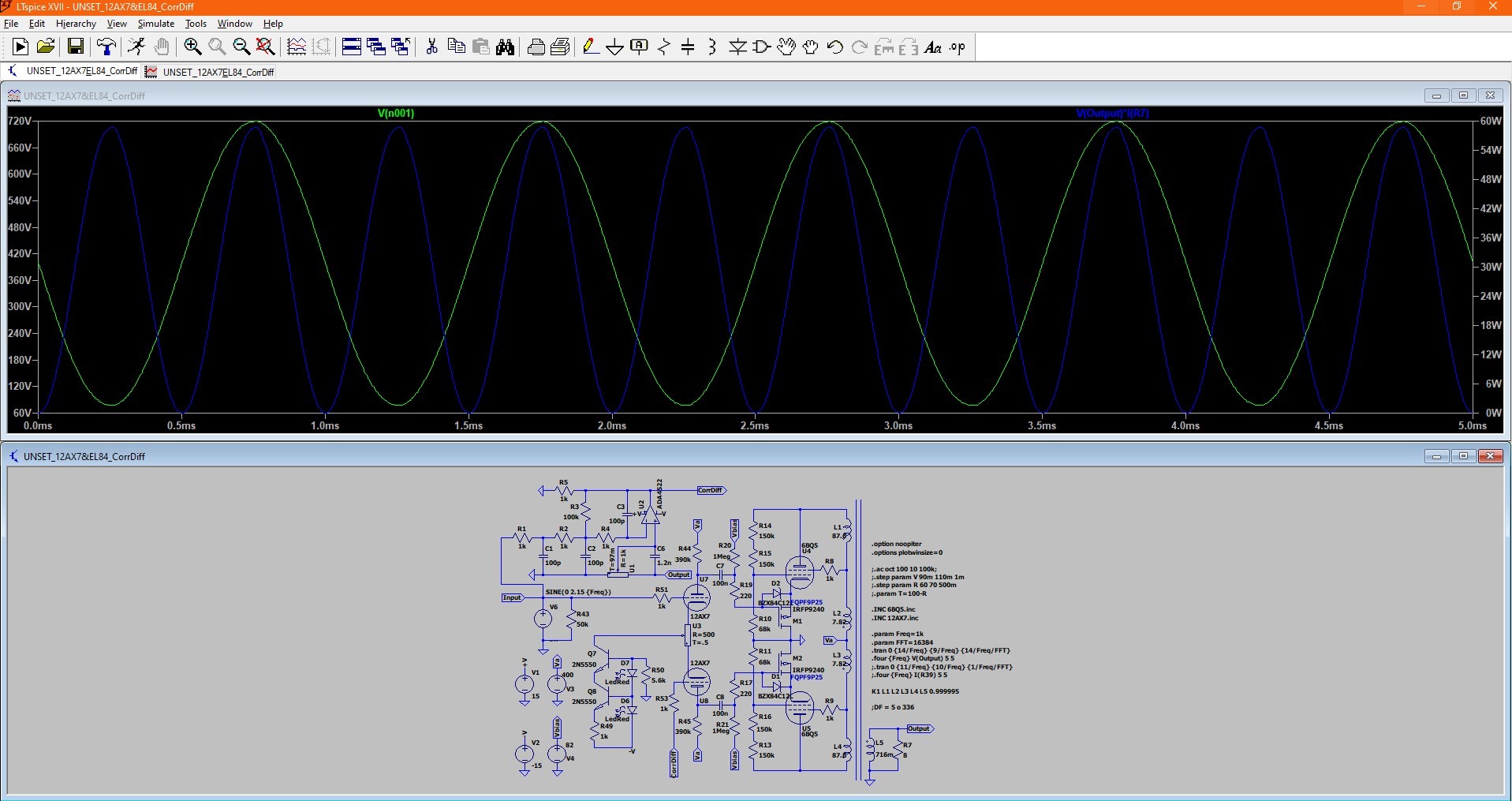Open a file using the folder icon
Screen dimensions: 1512x801
(46, 47)
